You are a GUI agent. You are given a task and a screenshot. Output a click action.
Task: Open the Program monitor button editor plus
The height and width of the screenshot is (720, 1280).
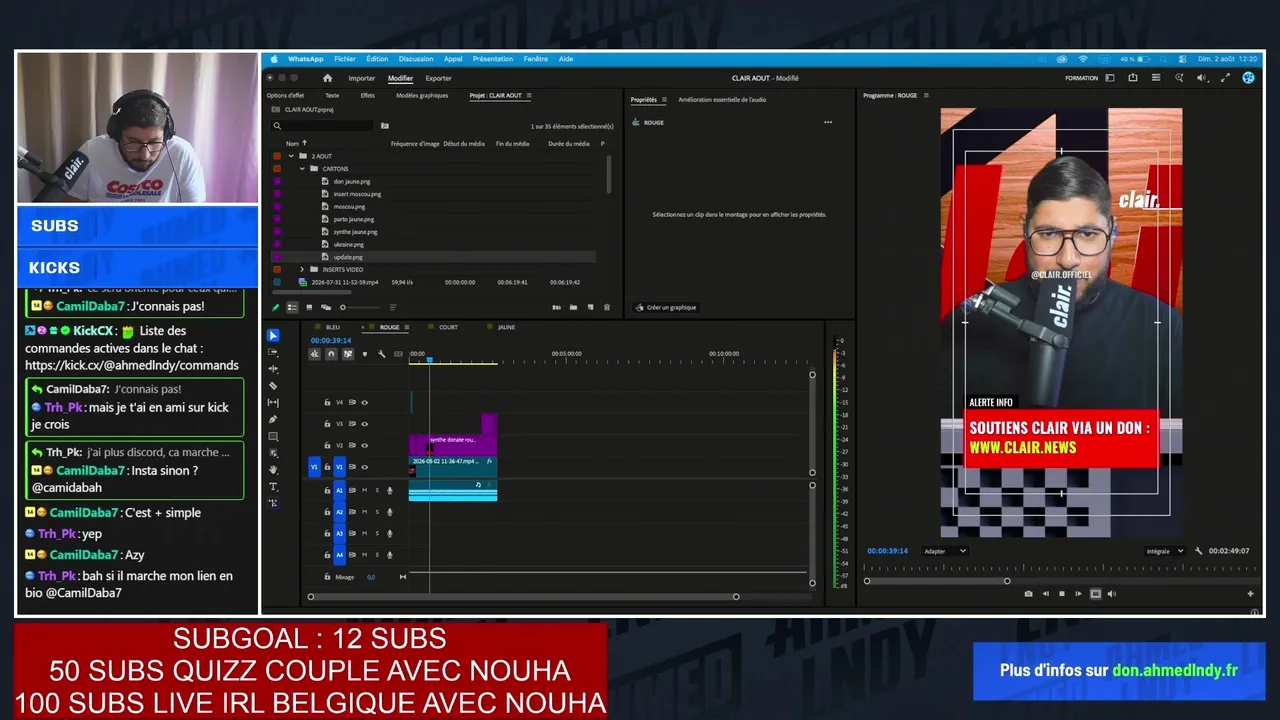(1250, 594)
